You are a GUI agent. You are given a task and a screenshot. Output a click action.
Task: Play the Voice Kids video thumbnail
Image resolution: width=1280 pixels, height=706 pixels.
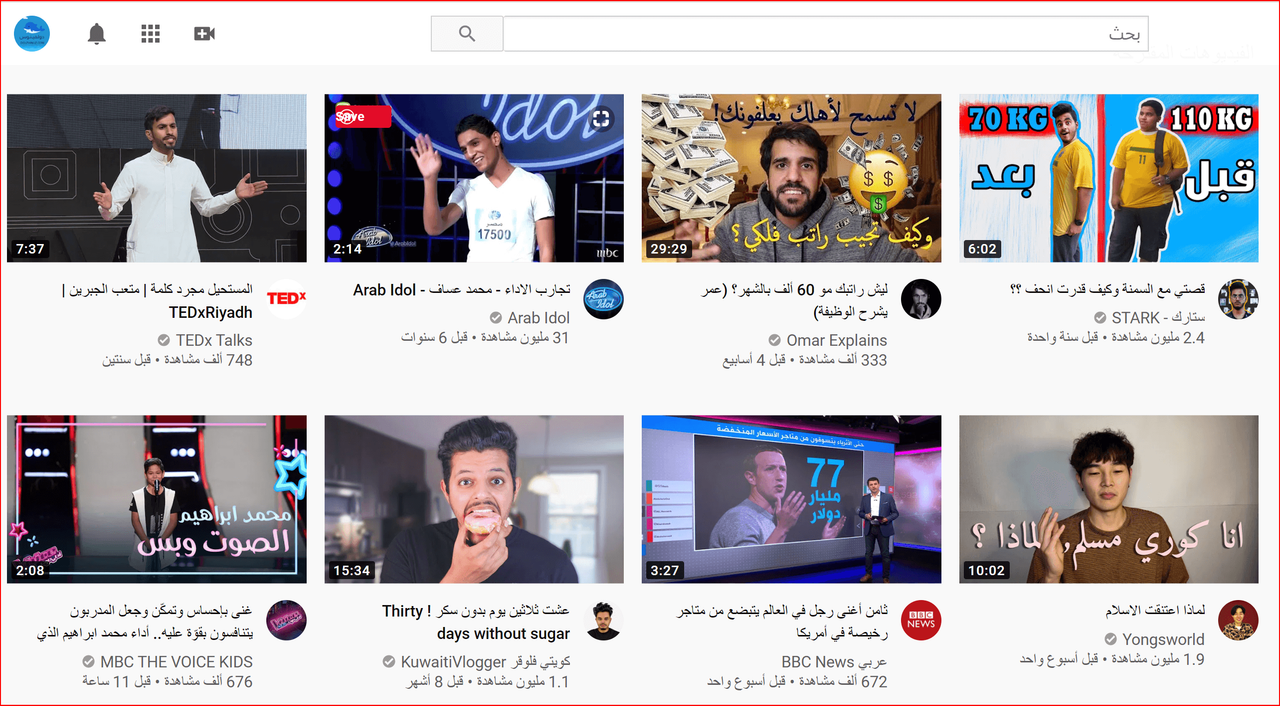pos(157,499)
